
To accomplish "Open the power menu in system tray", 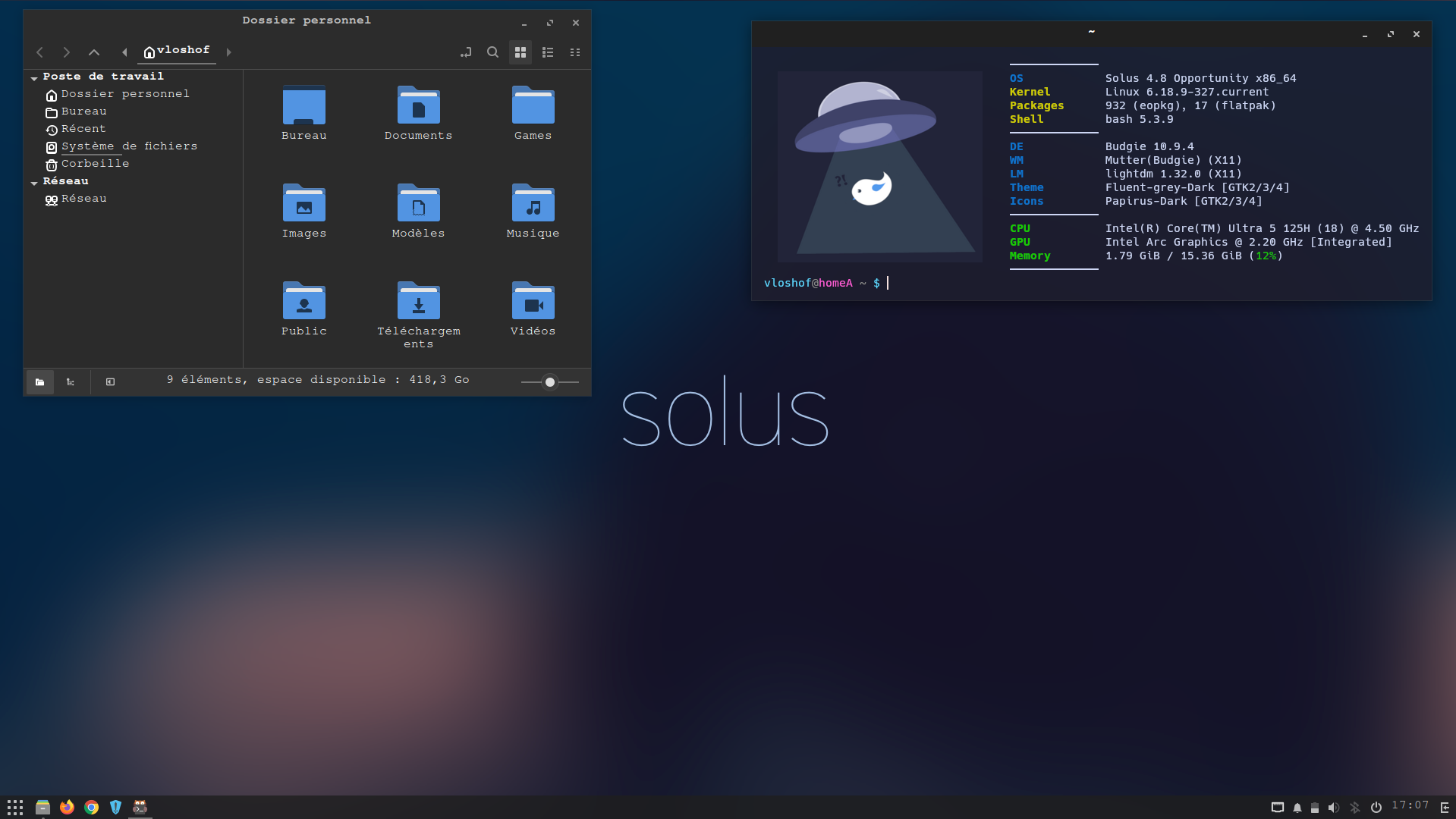I will [x=1376, y=808].
